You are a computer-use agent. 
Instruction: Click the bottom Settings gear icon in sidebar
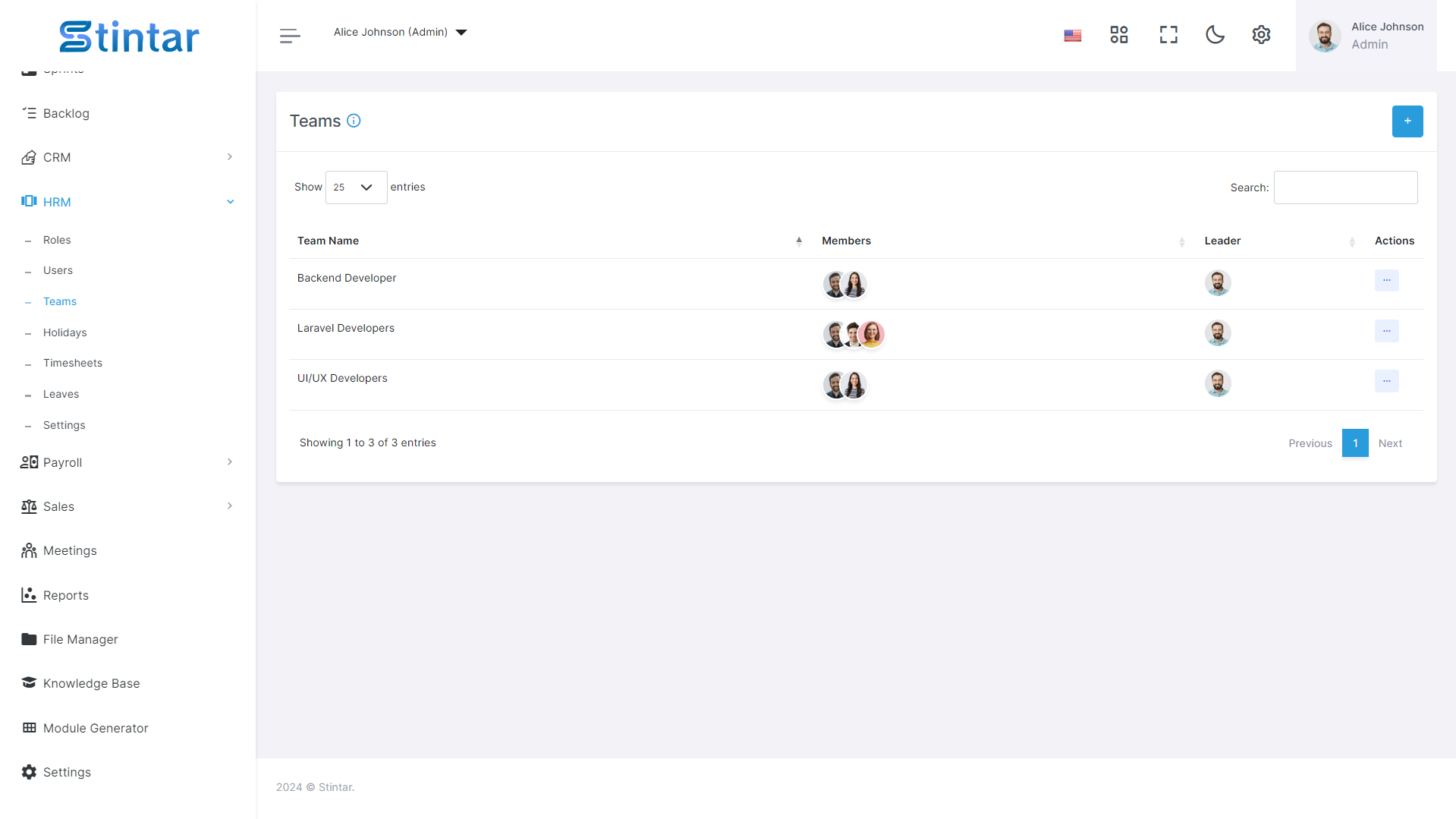coord(29,772)
